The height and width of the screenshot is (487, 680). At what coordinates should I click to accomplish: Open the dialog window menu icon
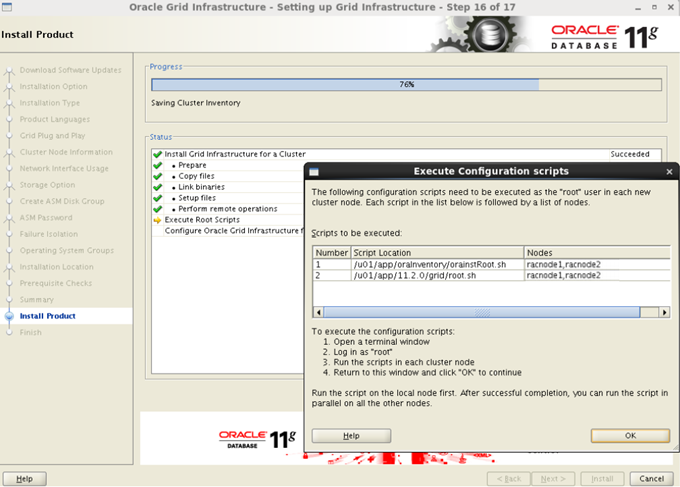point(314,172)
